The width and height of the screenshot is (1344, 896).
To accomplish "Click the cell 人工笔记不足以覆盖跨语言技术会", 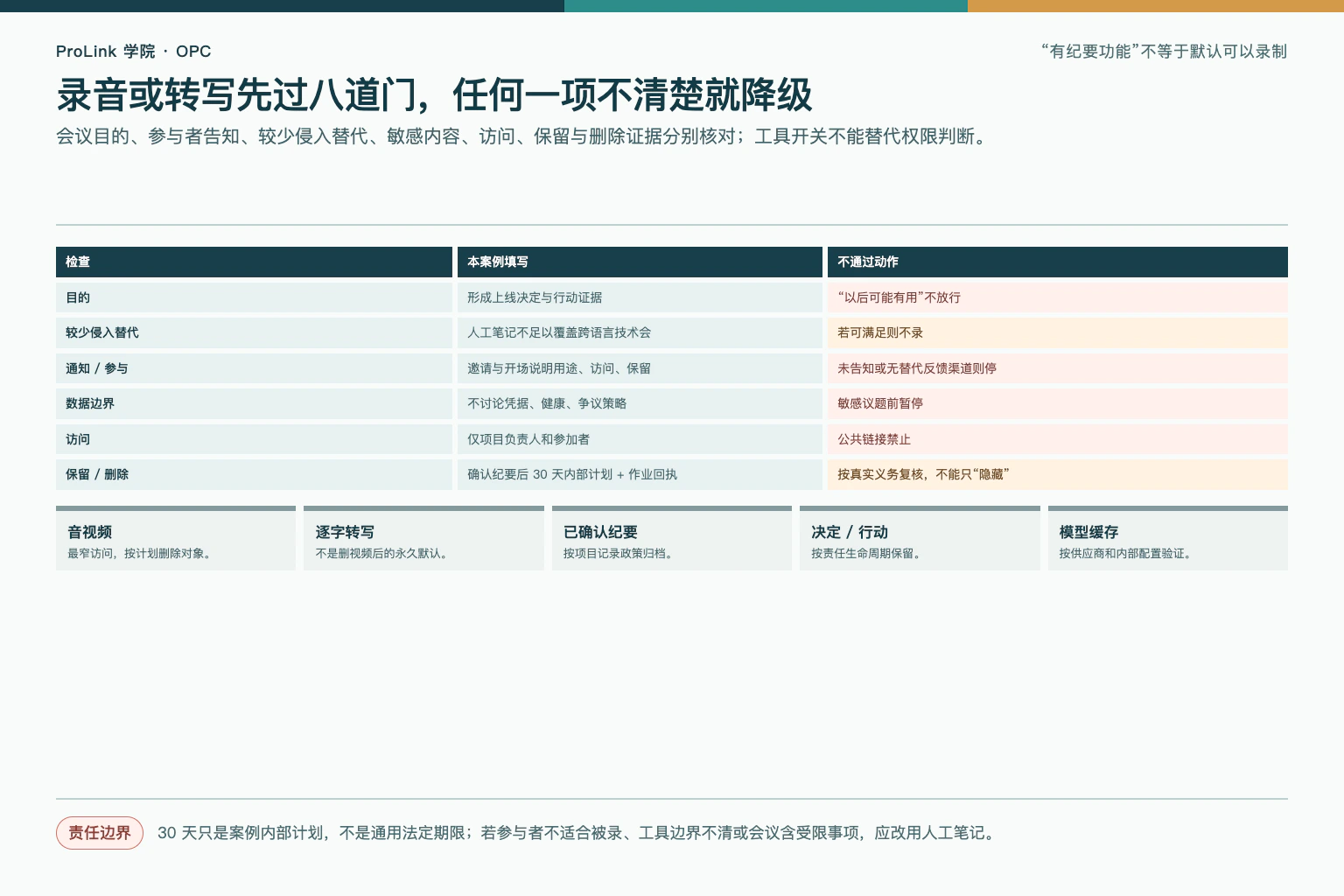I will coord(640,332).
